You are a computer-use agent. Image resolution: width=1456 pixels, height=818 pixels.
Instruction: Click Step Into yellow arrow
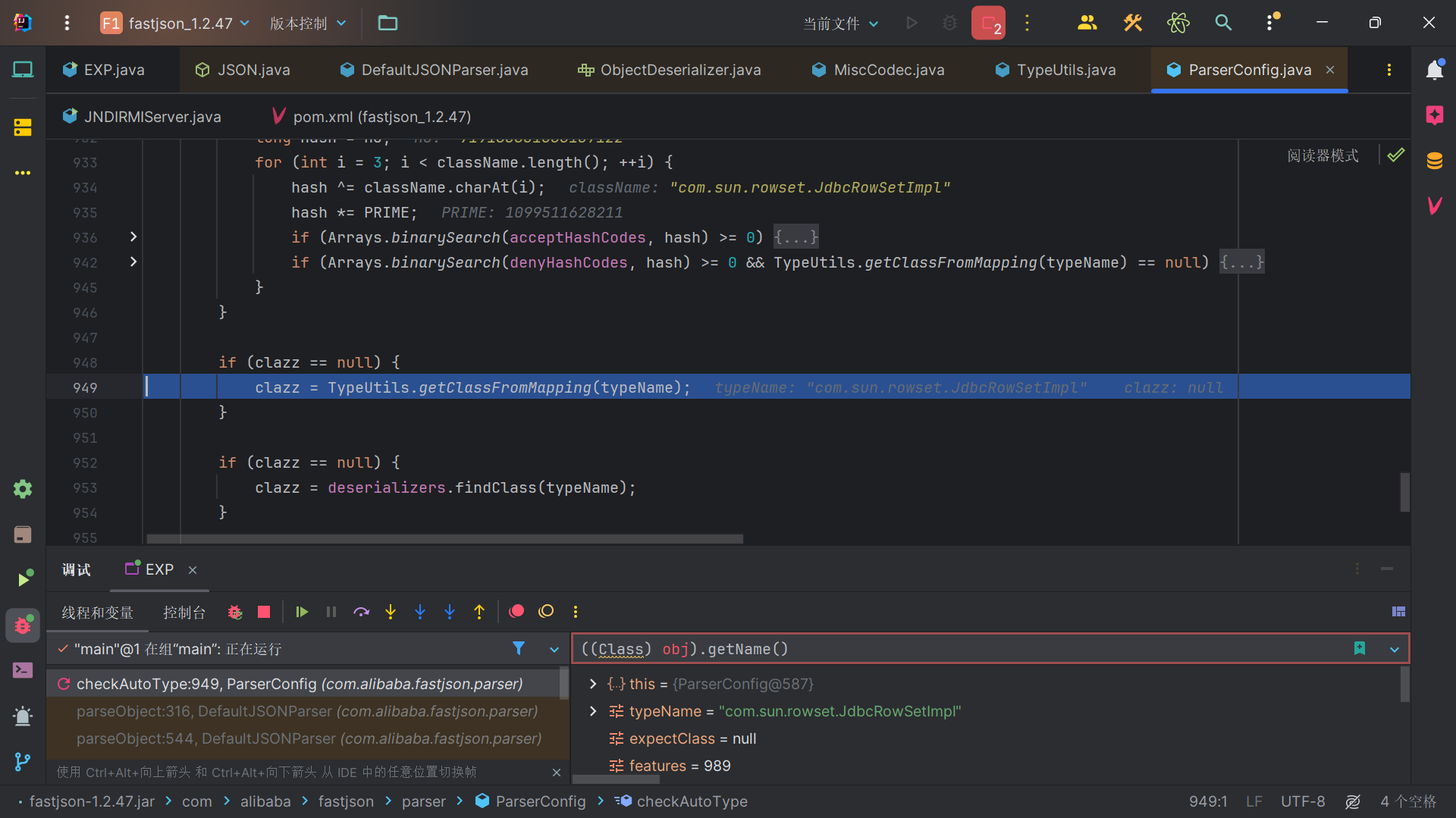(x=391, y=612)
